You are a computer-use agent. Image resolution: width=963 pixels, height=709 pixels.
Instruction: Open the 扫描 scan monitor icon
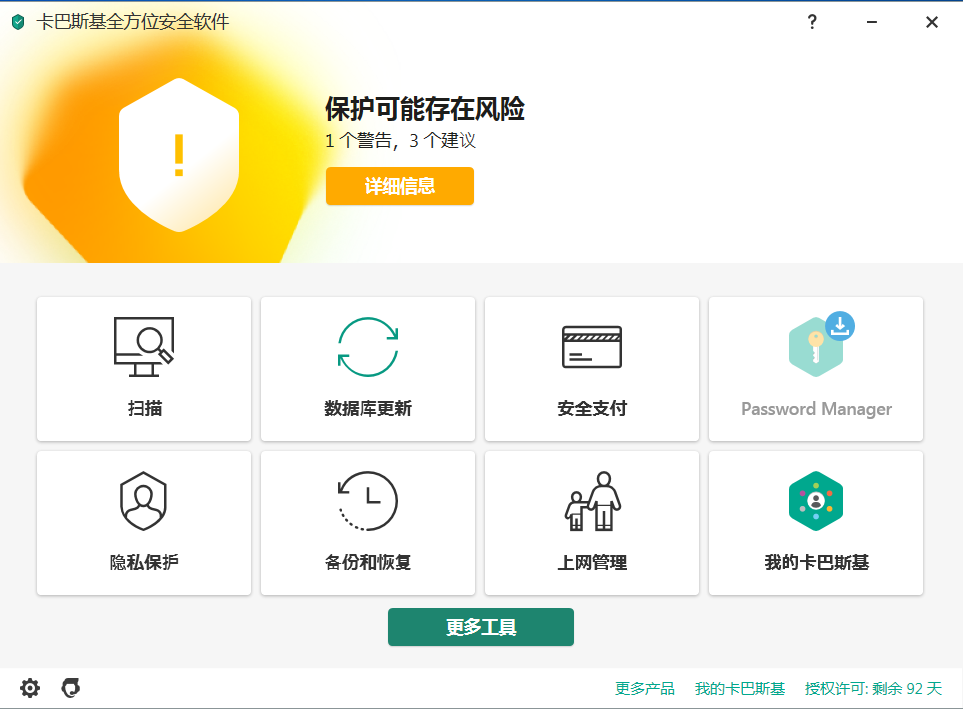[144, 347]
